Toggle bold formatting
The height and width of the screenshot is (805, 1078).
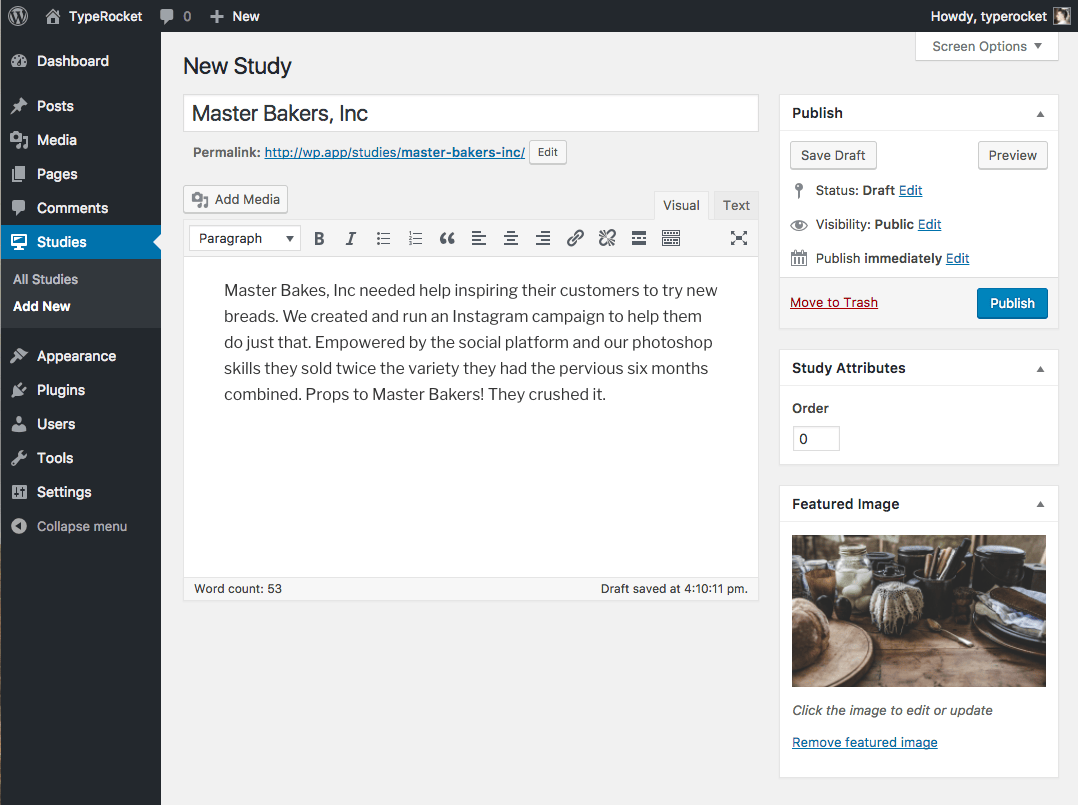(x=319, y=239)
